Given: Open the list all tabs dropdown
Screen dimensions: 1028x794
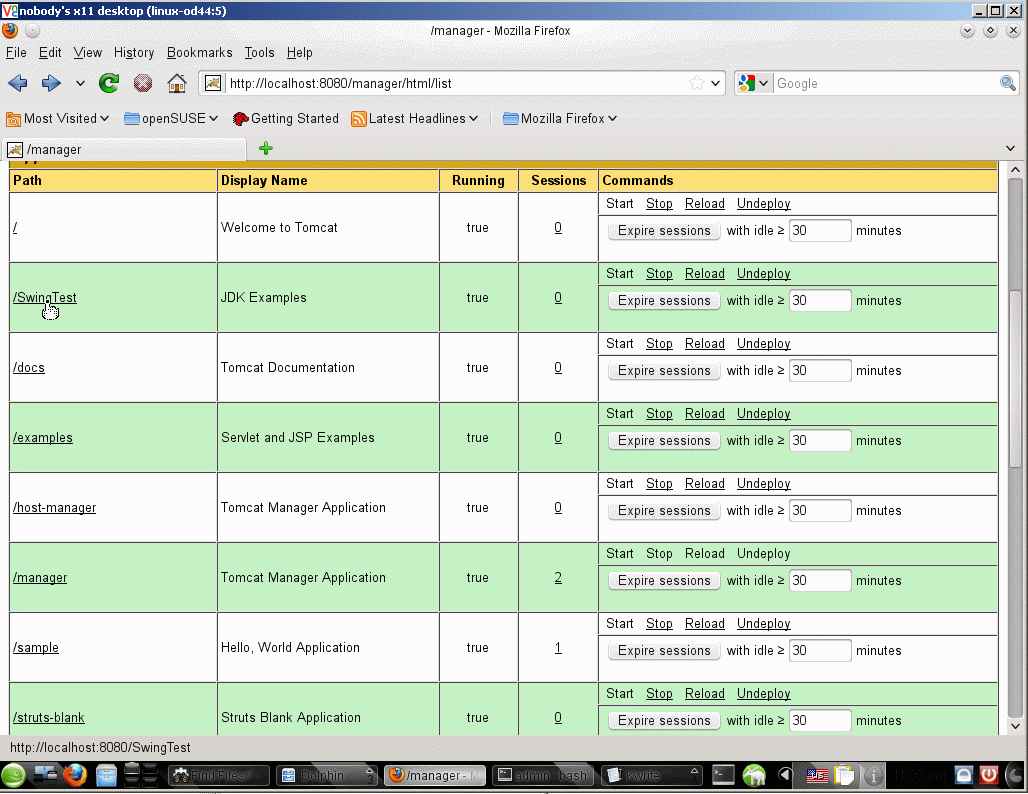Looking at the screenshot, I should [x=1010, y=148].
